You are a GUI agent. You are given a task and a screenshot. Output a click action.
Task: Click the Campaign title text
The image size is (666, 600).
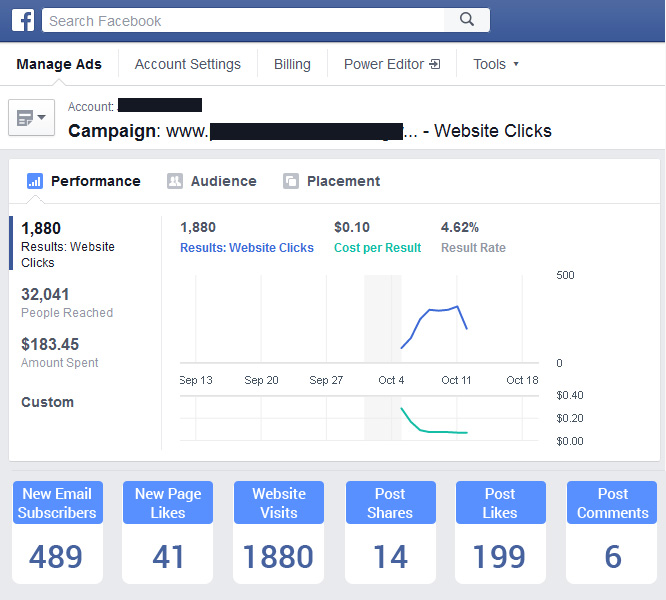click(310, 131)
